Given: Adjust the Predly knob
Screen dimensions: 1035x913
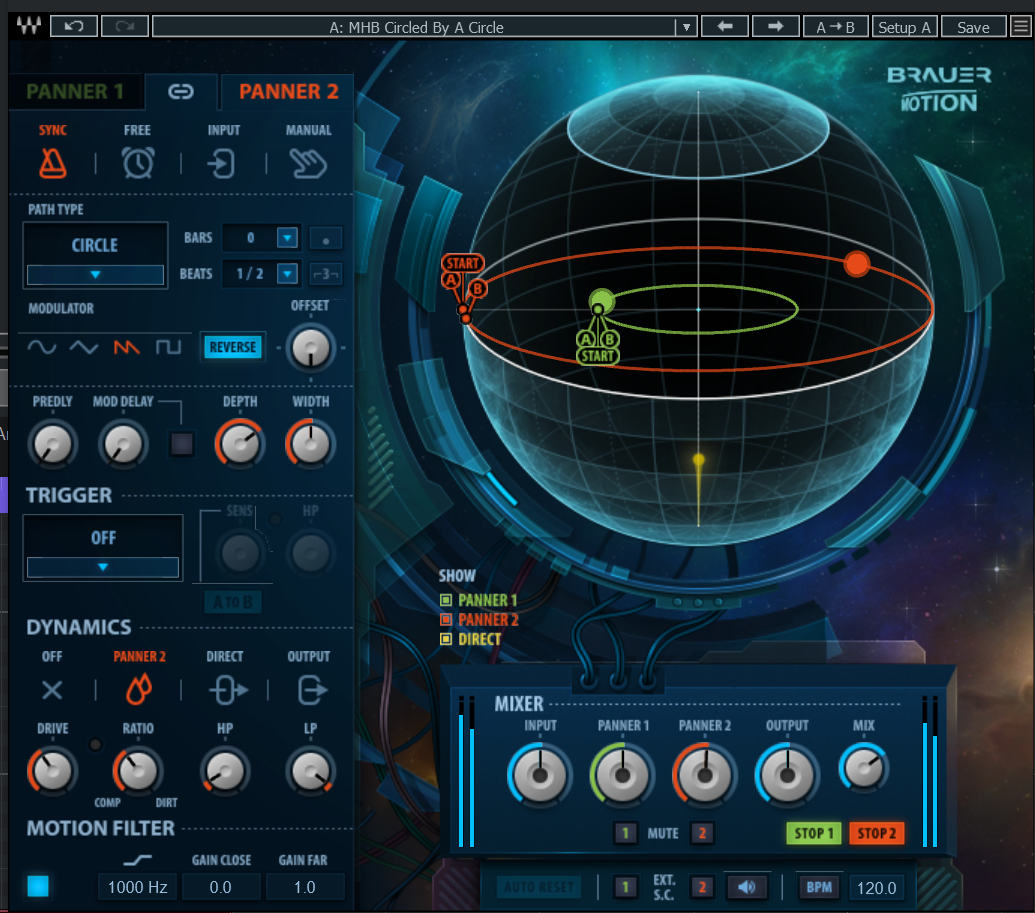Looking at the screenshot, I should point(53,444).
